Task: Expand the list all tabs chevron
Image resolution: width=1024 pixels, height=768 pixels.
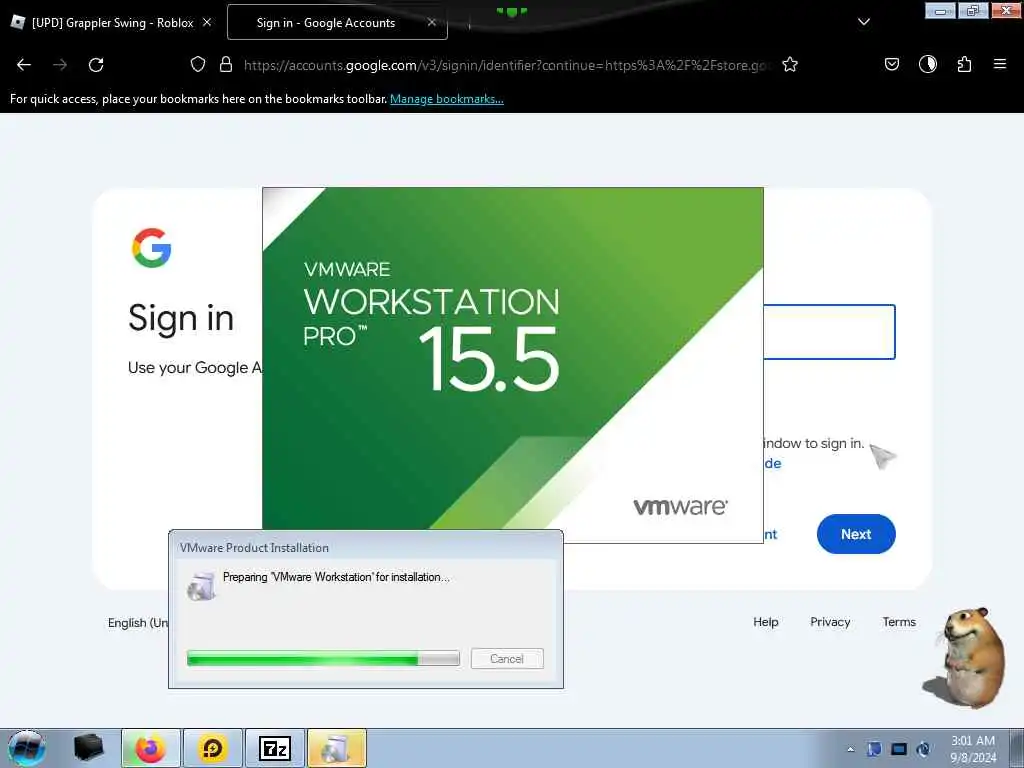Action: [864, 22]
